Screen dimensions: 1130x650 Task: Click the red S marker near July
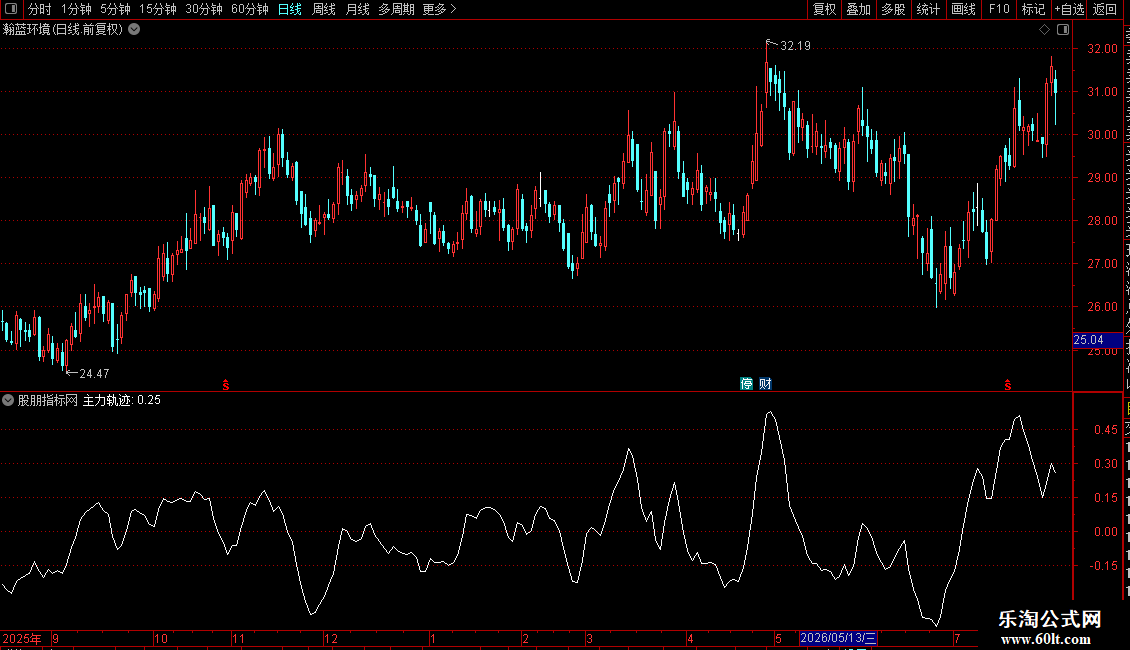pos(1007,386)
